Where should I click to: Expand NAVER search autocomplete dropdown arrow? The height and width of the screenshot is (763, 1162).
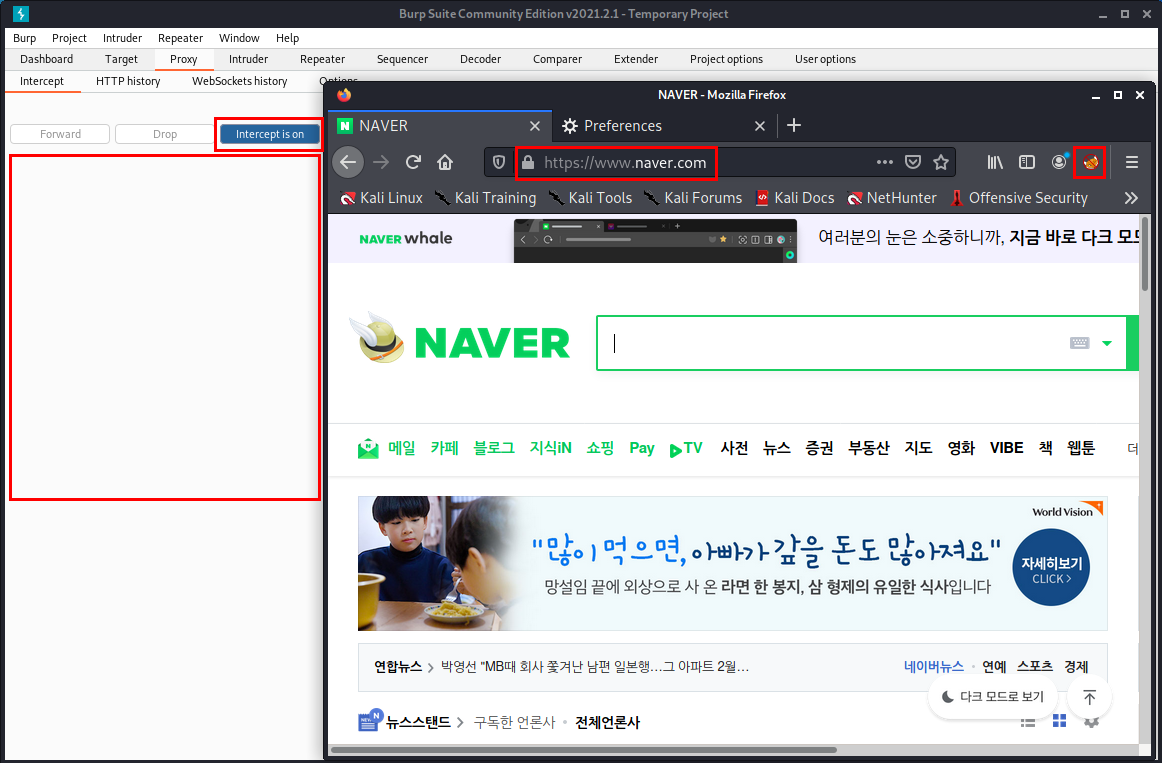pos(1107,343)
